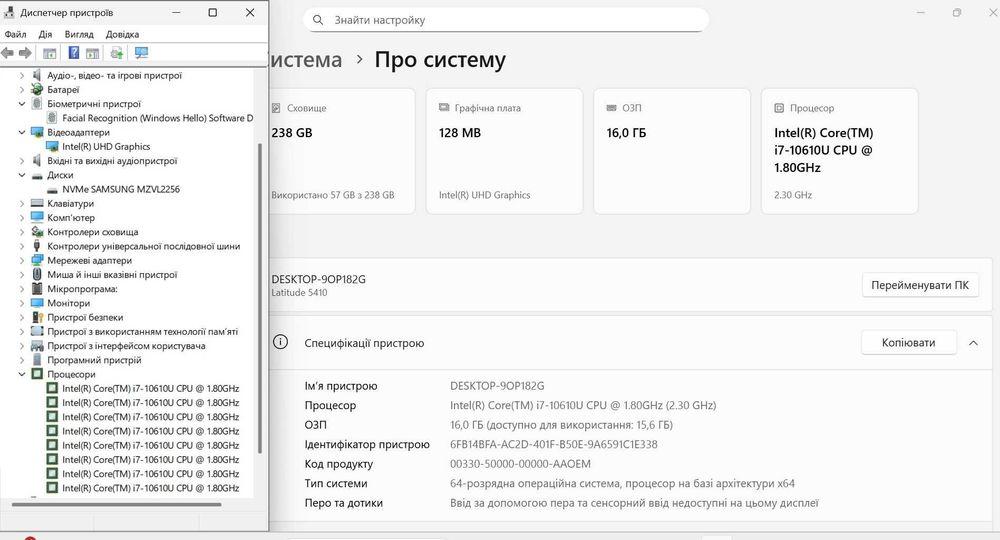Expand the Мережеві адаптери node
Viewport: 1000px width, 540px height.
pyautogui.click(x=22, y=260)
